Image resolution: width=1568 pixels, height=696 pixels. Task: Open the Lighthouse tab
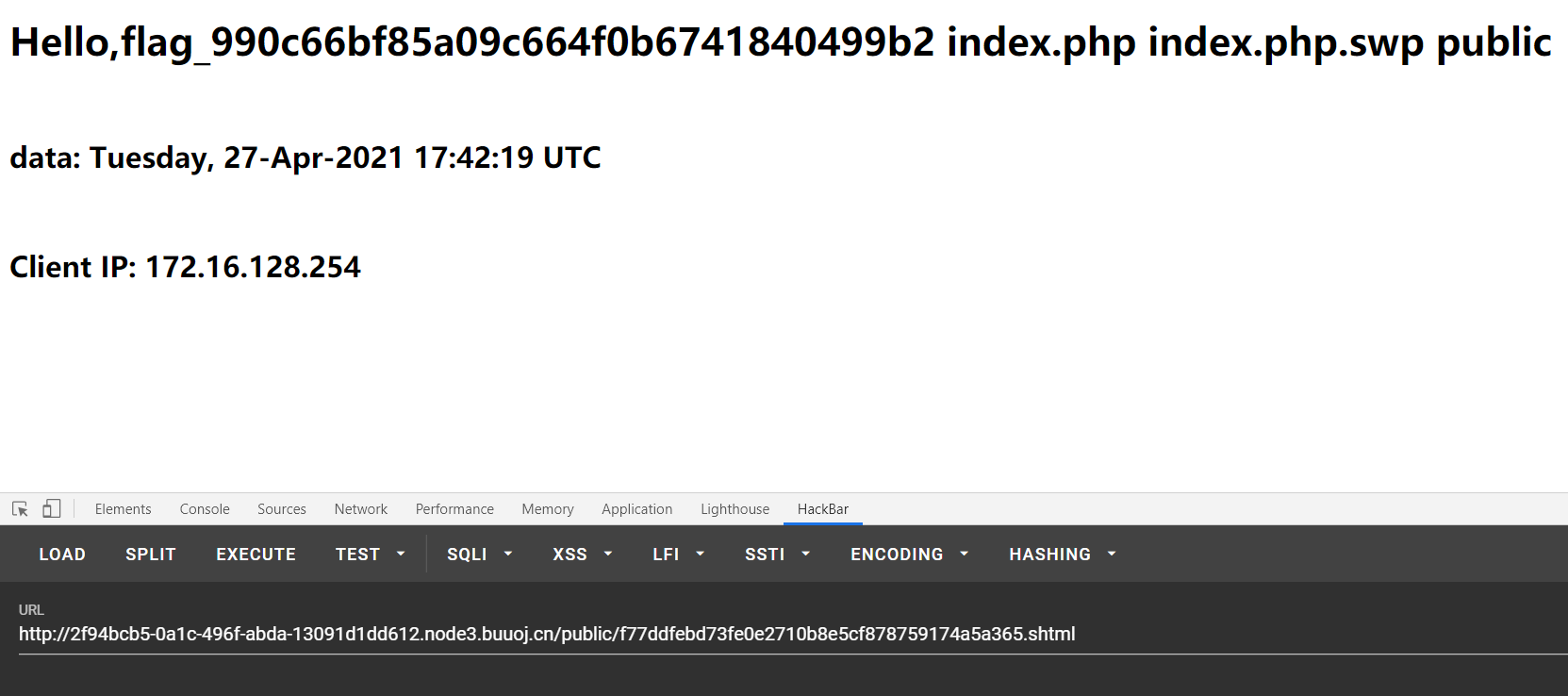[734, 508]
